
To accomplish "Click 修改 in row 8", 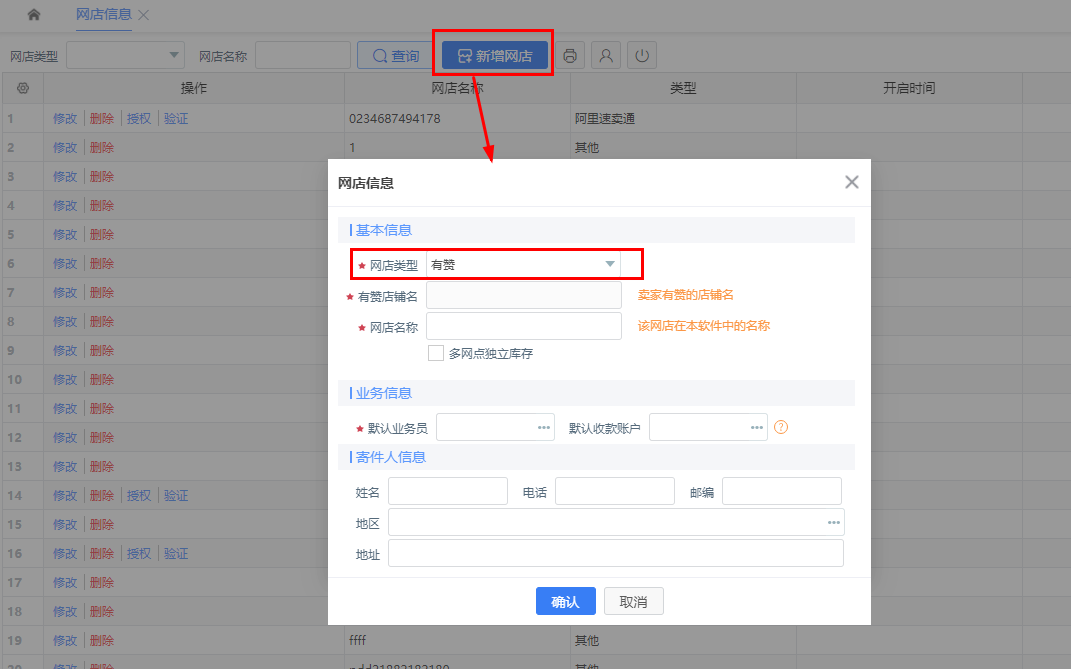I will tap(65, 321).
